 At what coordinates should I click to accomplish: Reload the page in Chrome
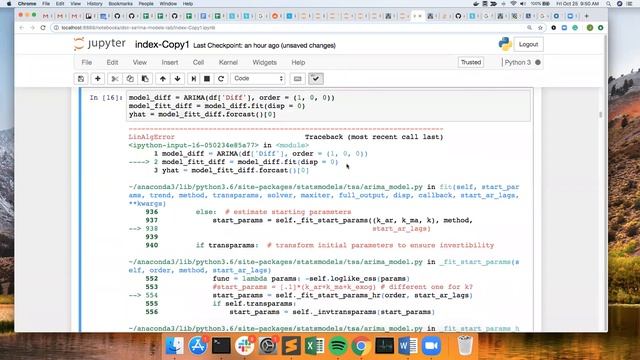43,28
